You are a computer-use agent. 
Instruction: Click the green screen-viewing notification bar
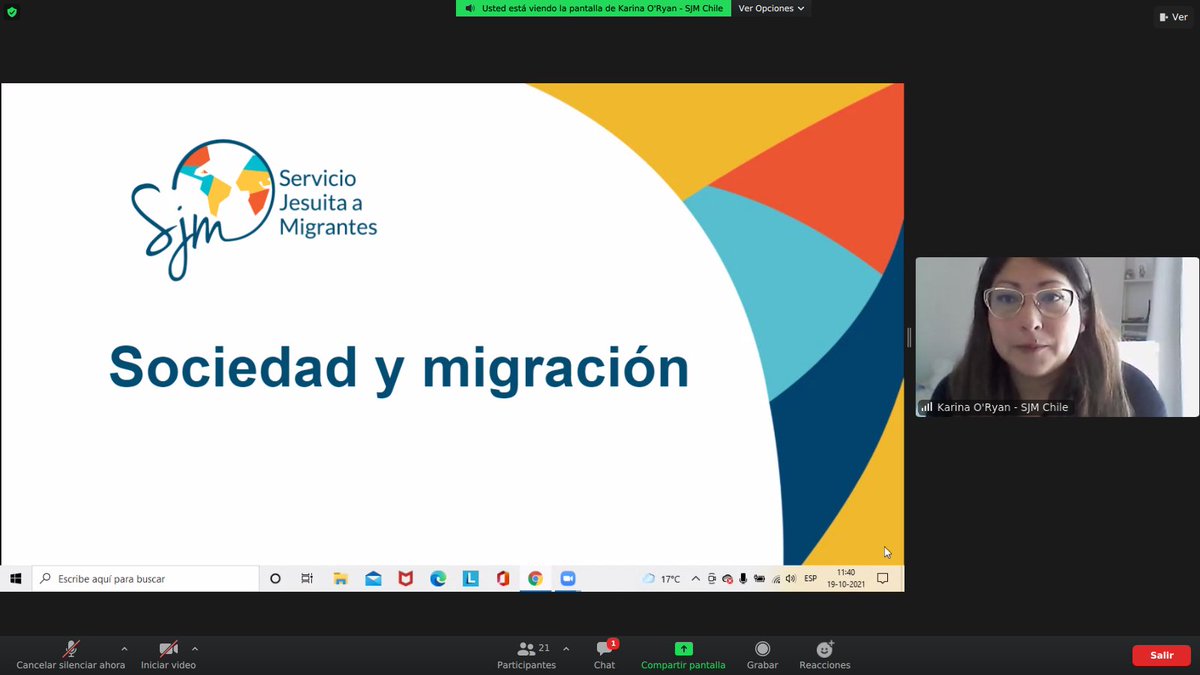point(593,8)
